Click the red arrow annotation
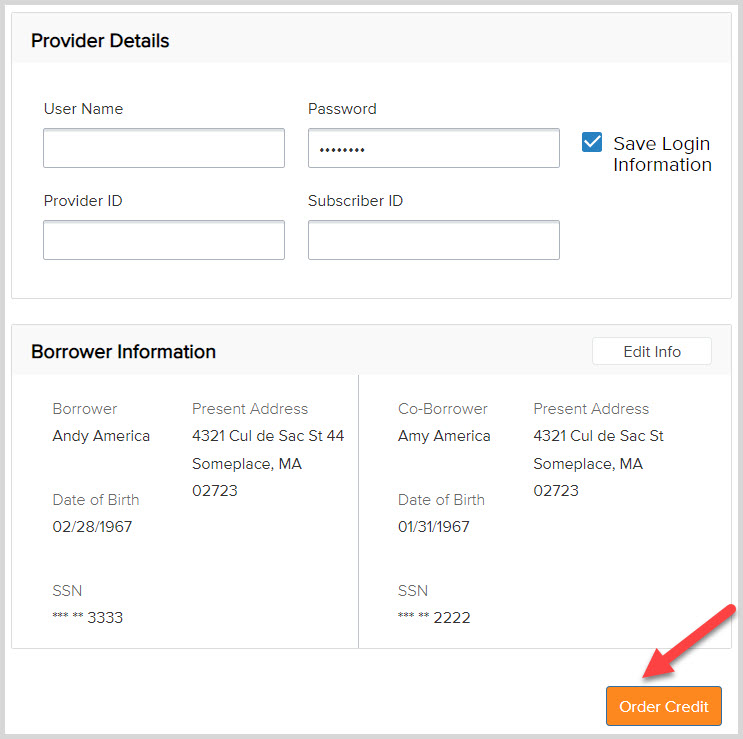This screenshot has height=739, width=743. [689, 641]
